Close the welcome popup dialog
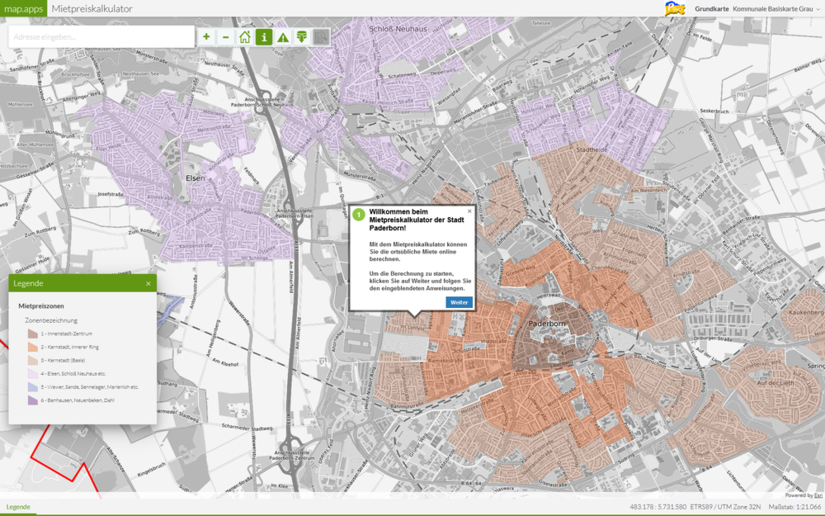Viewport: 825px width, 516px height. (470, 211)
